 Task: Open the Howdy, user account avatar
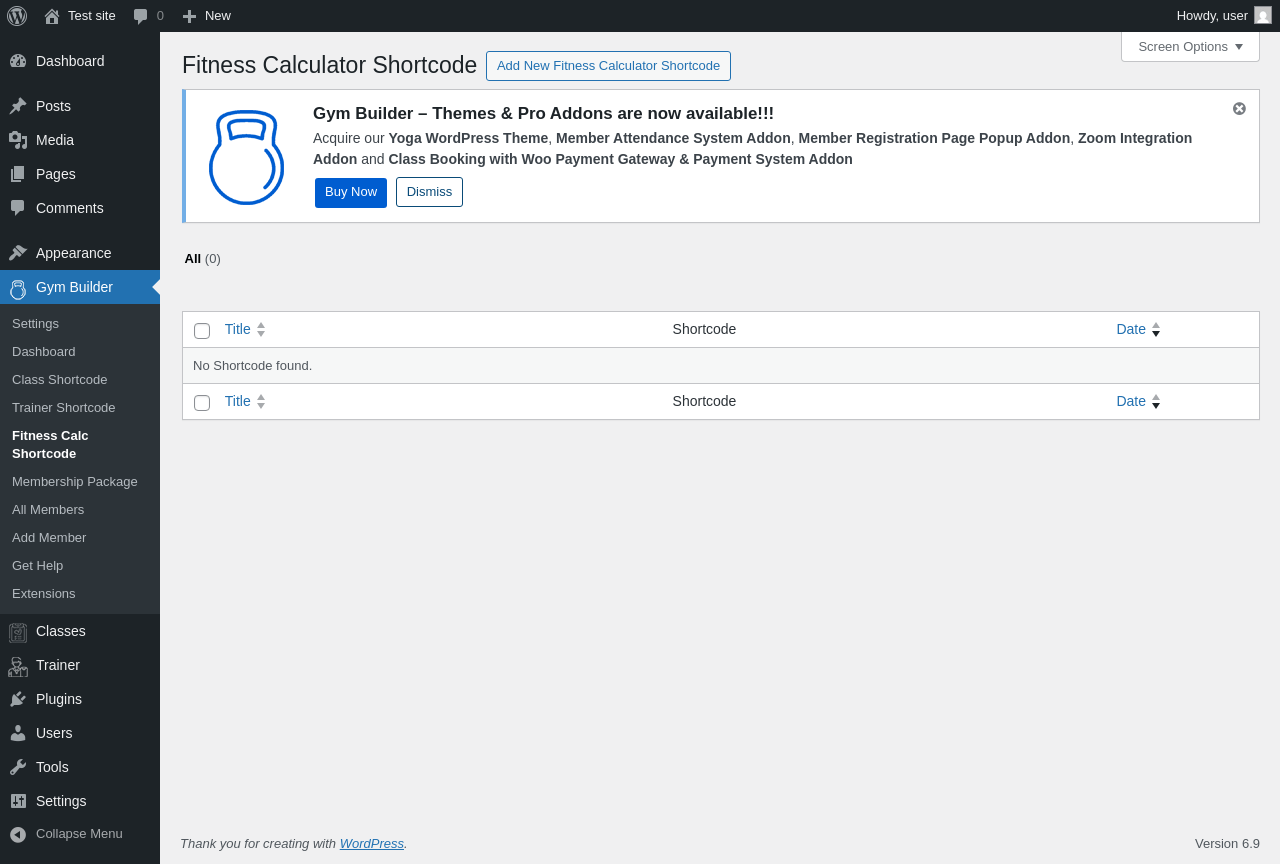coord(1263,16)
